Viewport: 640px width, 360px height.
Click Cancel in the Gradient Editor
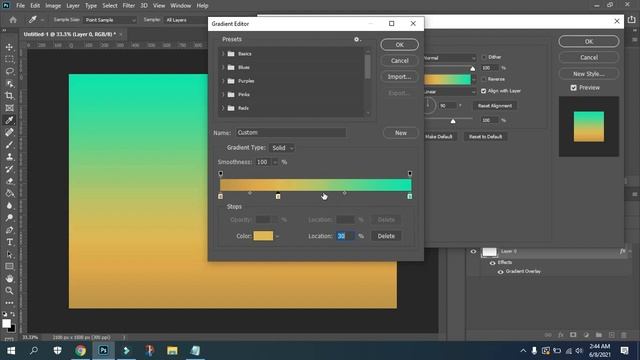400,61
